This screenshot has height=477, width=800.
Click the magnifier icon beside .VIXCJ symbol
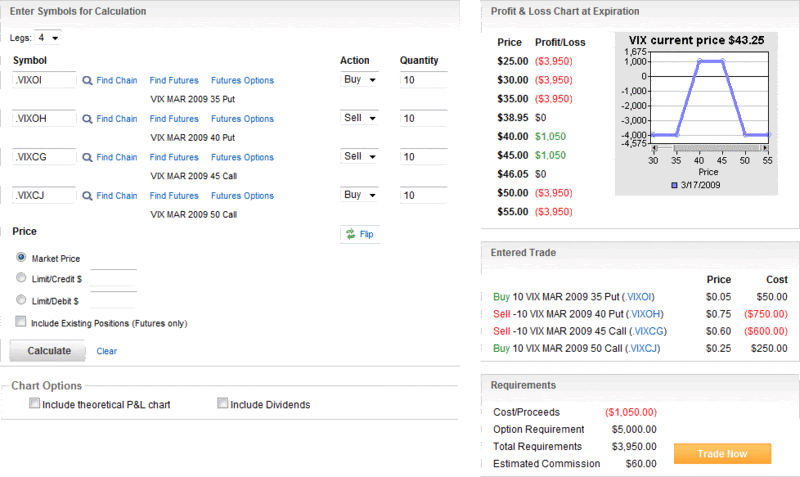pyautogui.click(x=87, y=196)
